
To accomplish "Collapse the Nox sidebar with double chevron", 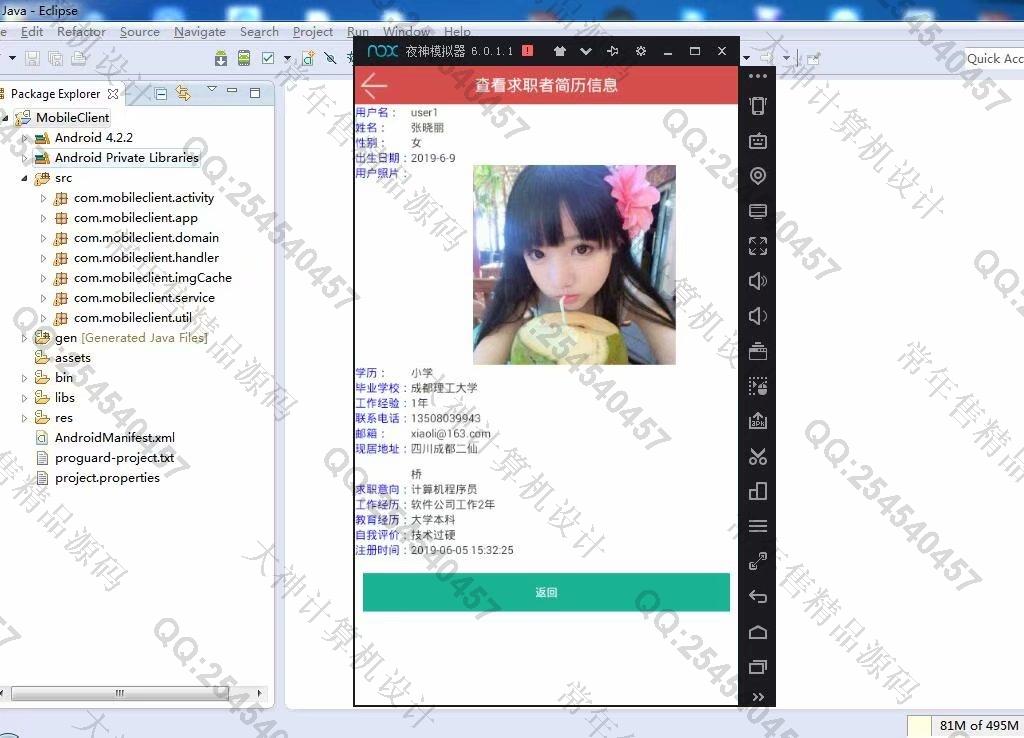I will tap(758, 697).
